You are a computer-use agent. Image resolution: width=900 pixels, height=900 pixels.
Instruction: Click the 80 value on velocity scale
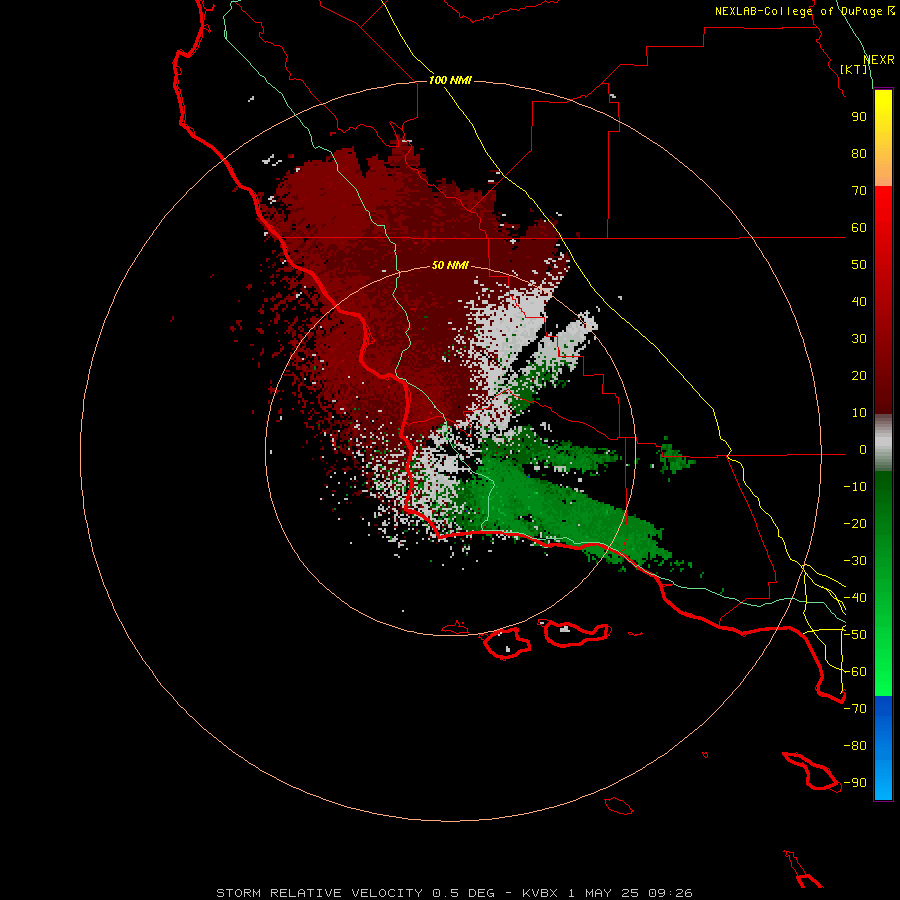pyautogui.click(x=859, y=154)
